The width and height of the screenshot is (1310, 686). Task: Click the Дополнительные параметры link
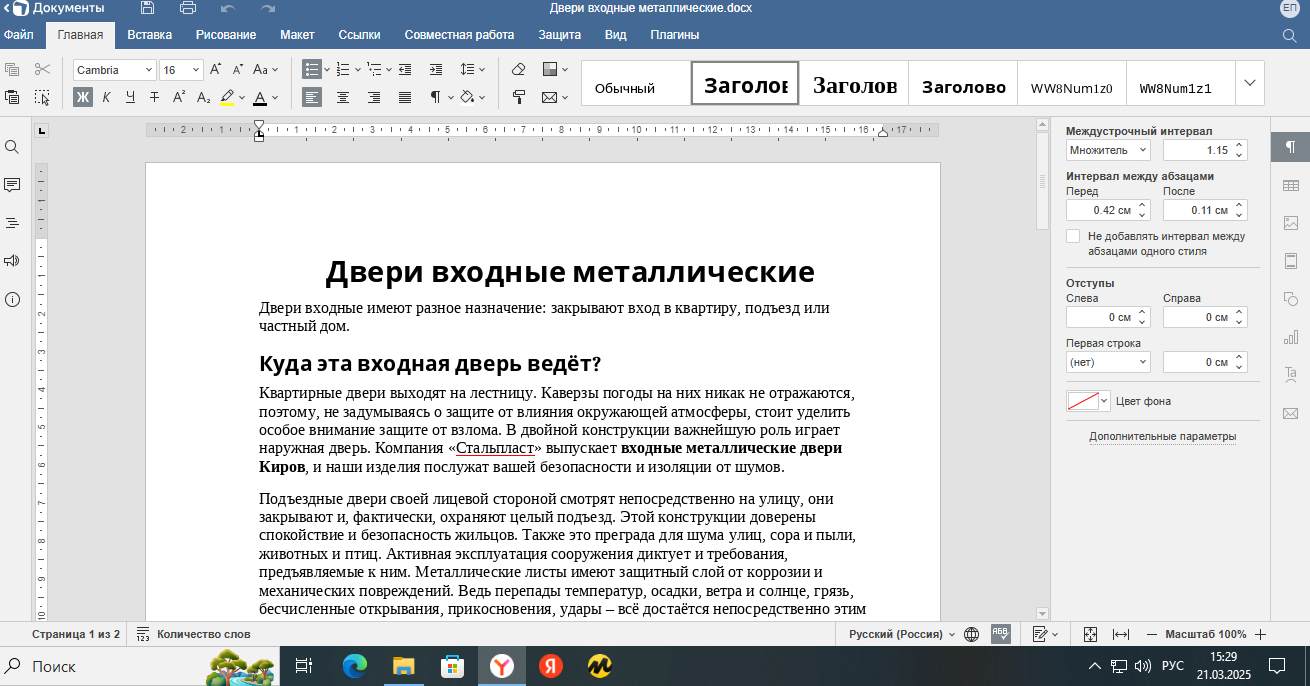tap(1162, 436)
